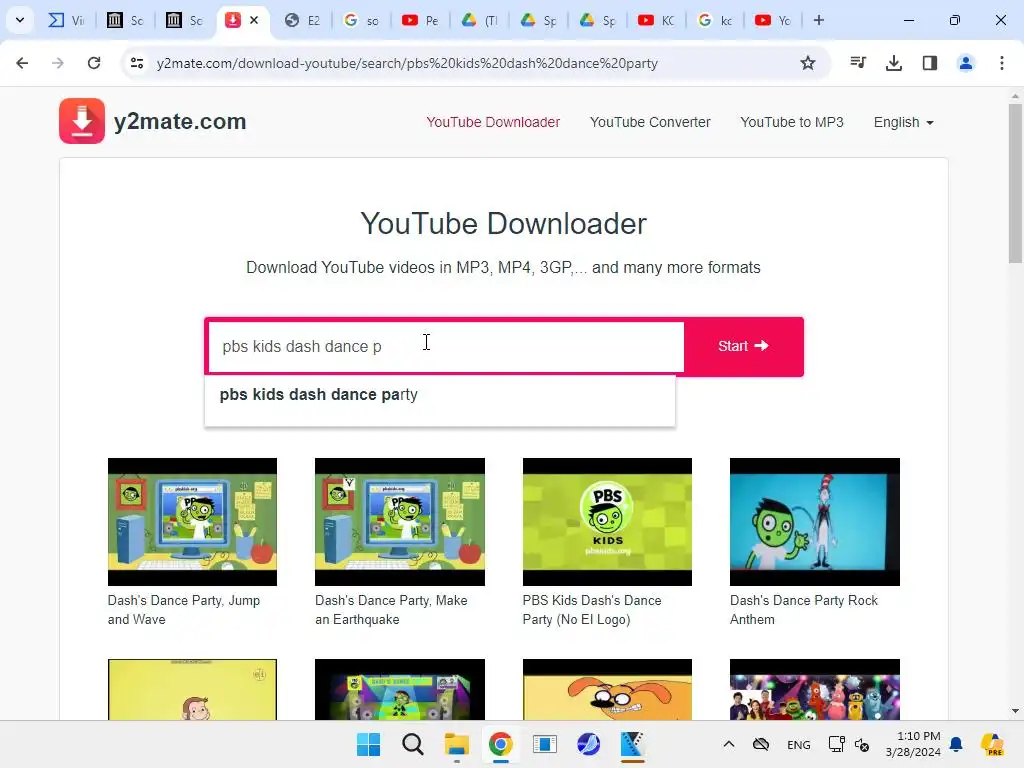Image resolution: width=1024 pixels, height=768 pixels.
Task: Click y2mate.com site title
Action: 180,121
